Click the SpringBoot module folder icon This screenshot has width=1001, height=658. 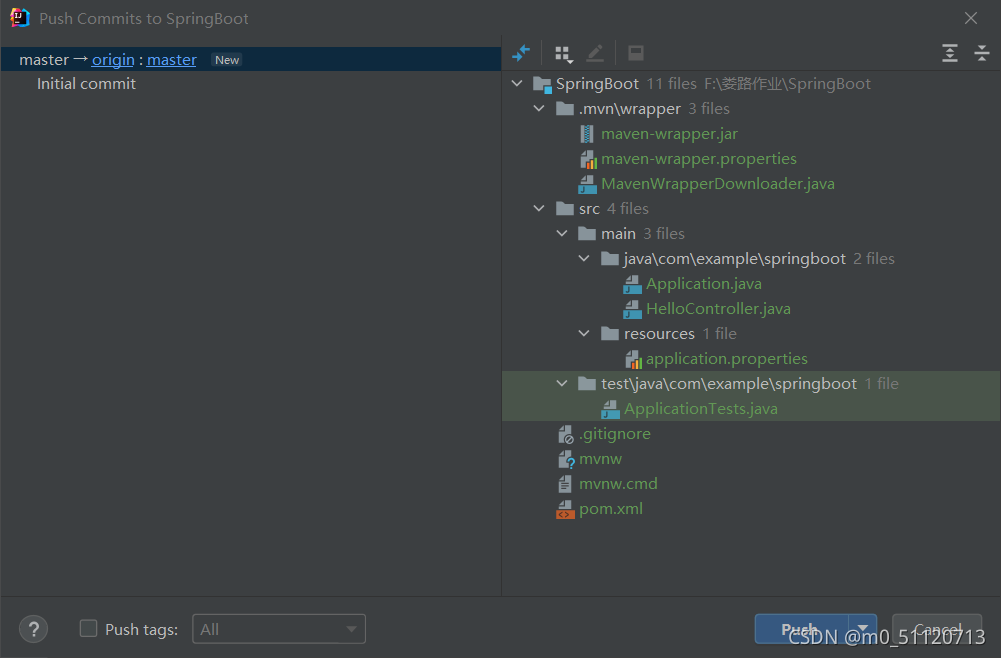tap(542, 84)
